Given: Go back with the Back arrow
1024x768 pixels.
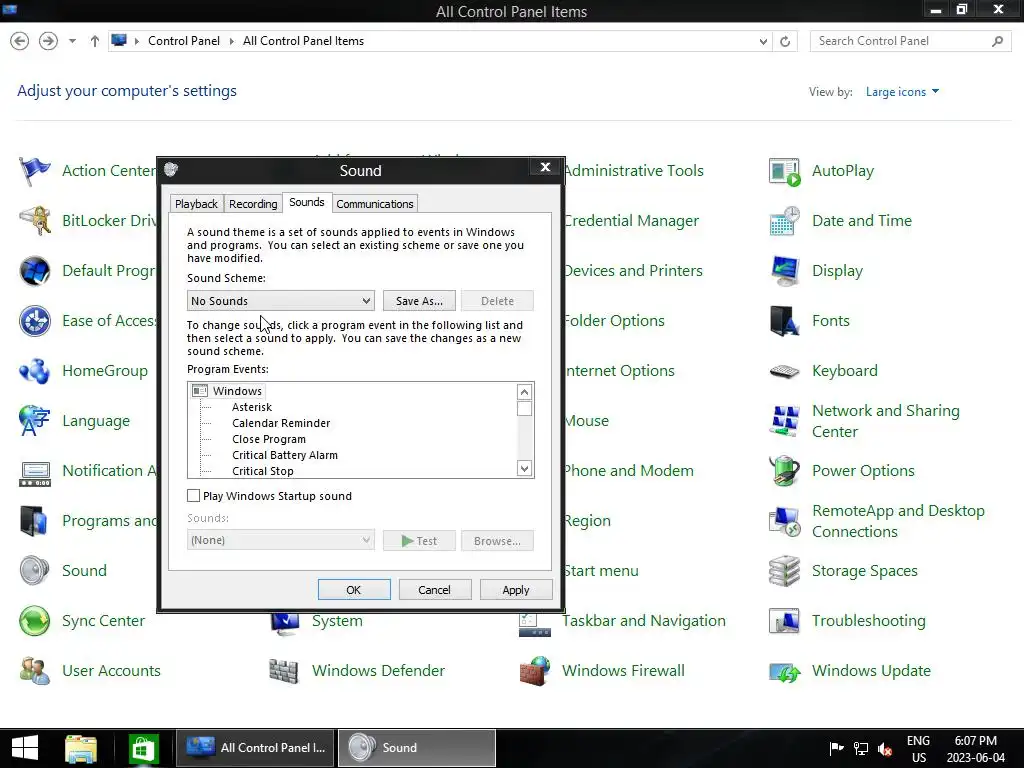Looking at the screenshot, I should click(20, 41).
